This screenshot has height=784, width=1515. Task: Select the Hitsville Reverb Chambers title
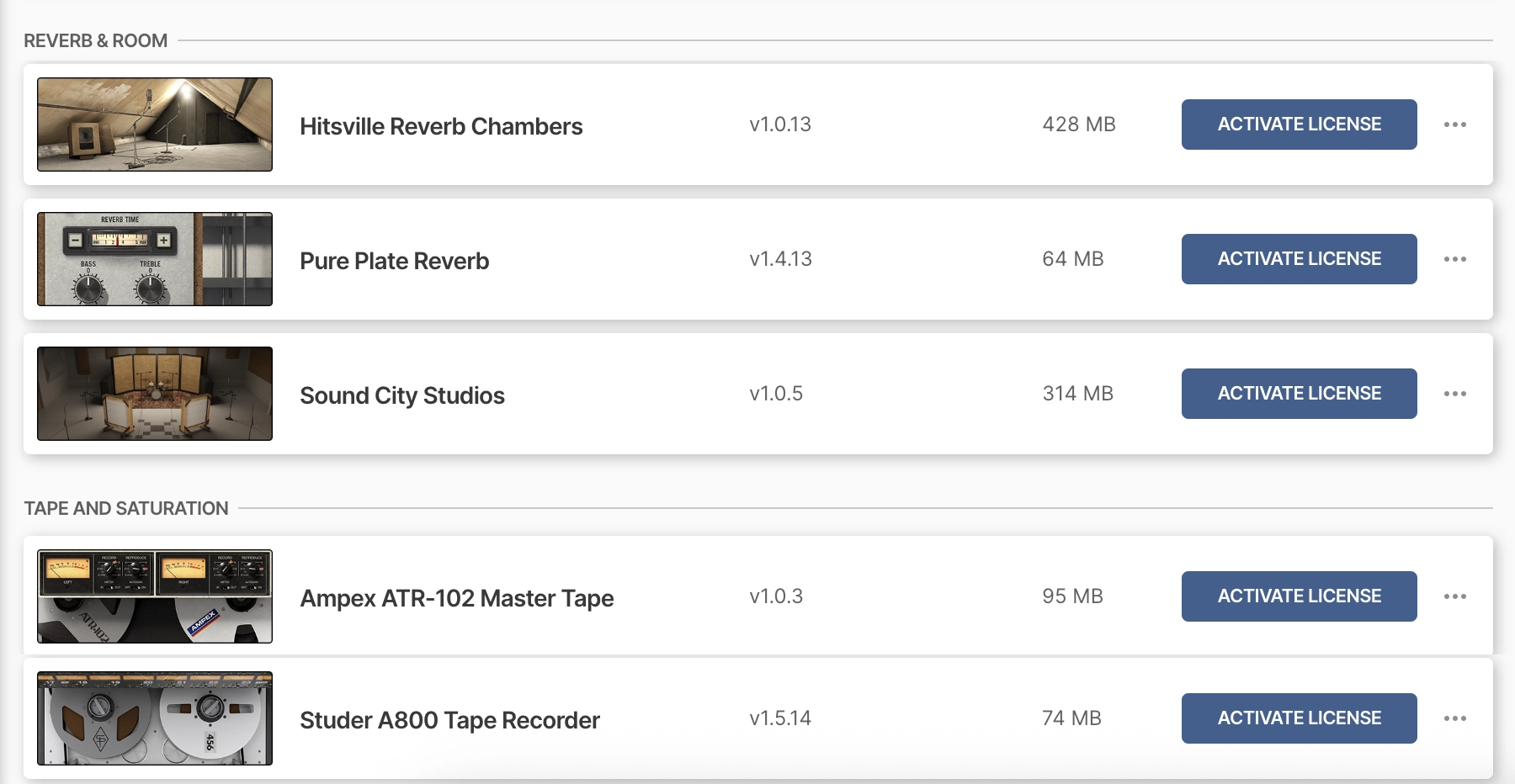[441, 126]
